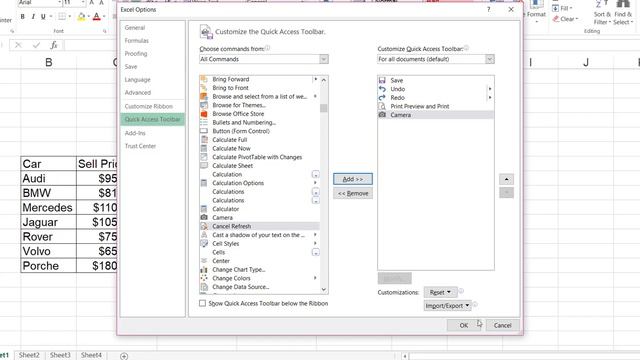This screenshot has height=360, width=640.
Task: Click the red Font Color button in ribbon
Action: pyautogui.click(x=97, y=17)
